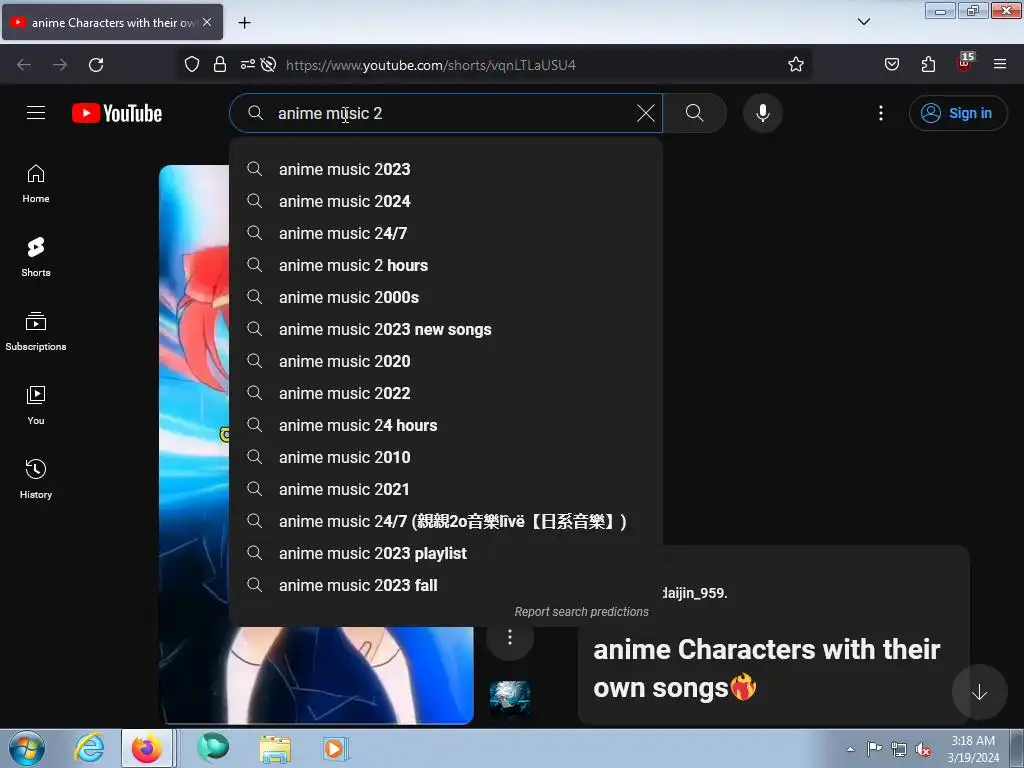Choose suggestion anime music 2010
Image resolution: width=1024 pixels, height=768 pixels.
445,457
